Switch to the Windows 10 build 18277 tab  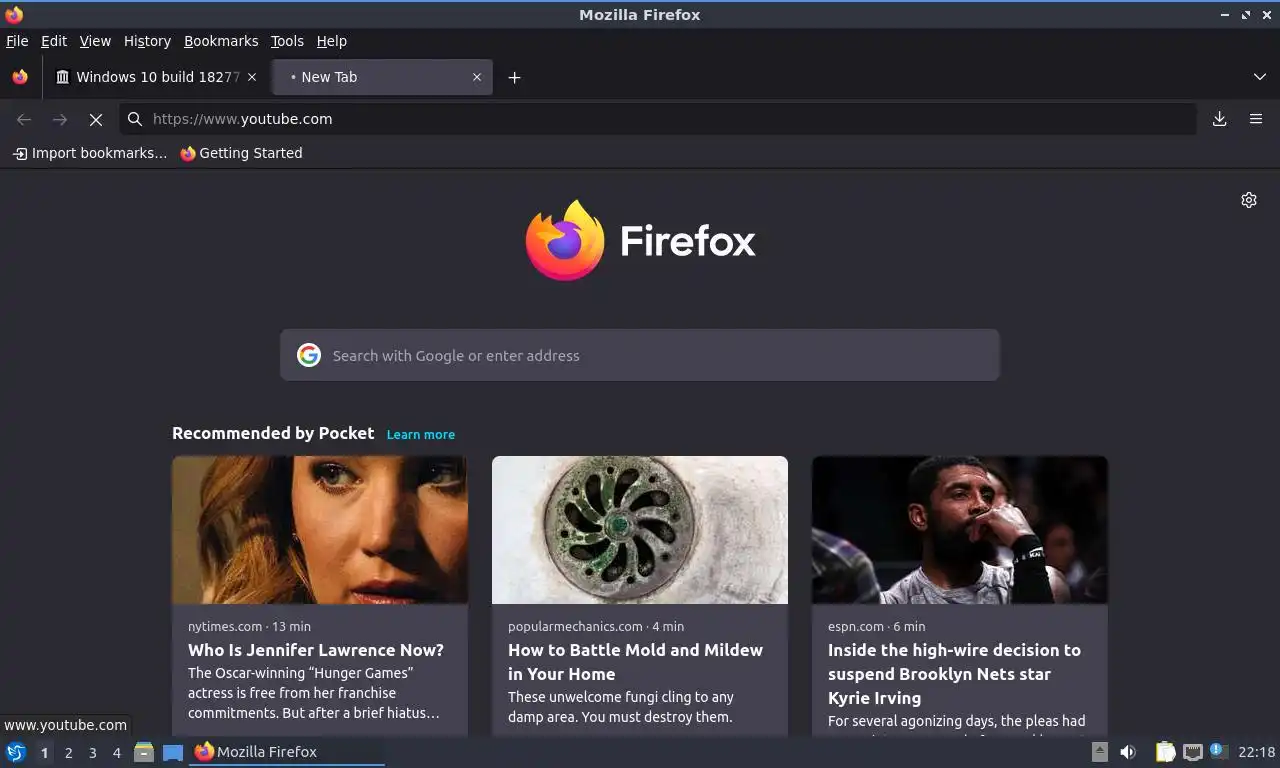pyautogui.click(x=156, y=77)
